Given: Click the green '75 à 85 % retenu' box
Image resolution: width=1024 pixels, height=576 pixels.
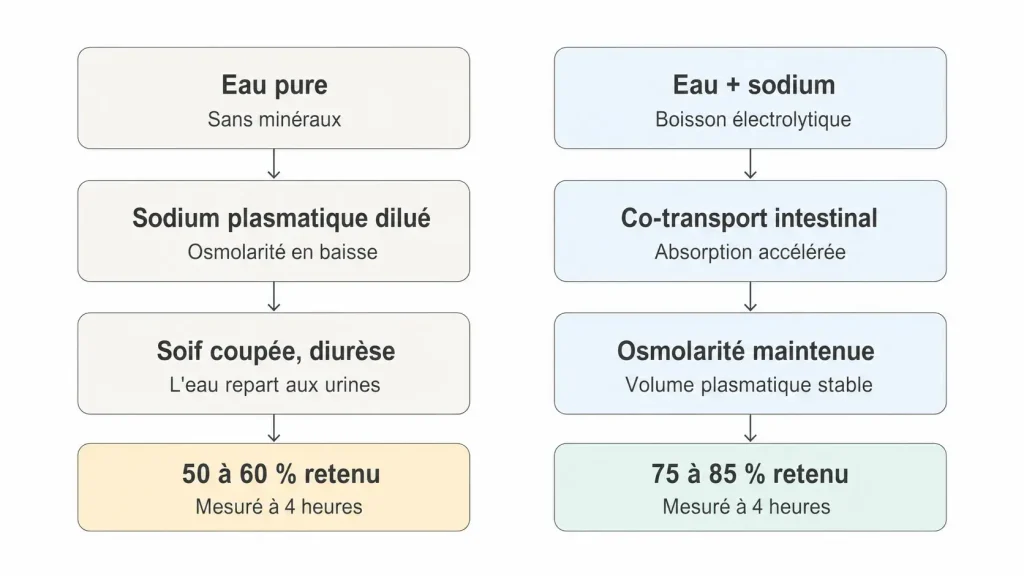Looking at the screenshot, I should [x=750, y=487].
